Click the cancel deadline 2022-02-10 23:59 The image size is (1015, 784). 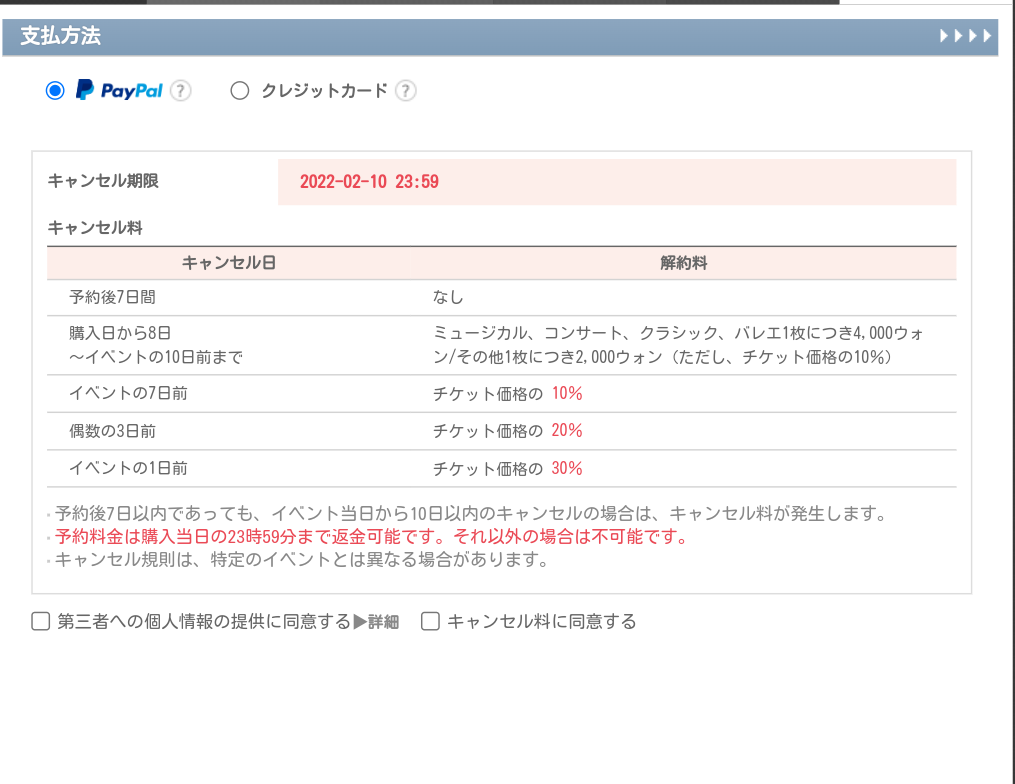tap(369, 182)
